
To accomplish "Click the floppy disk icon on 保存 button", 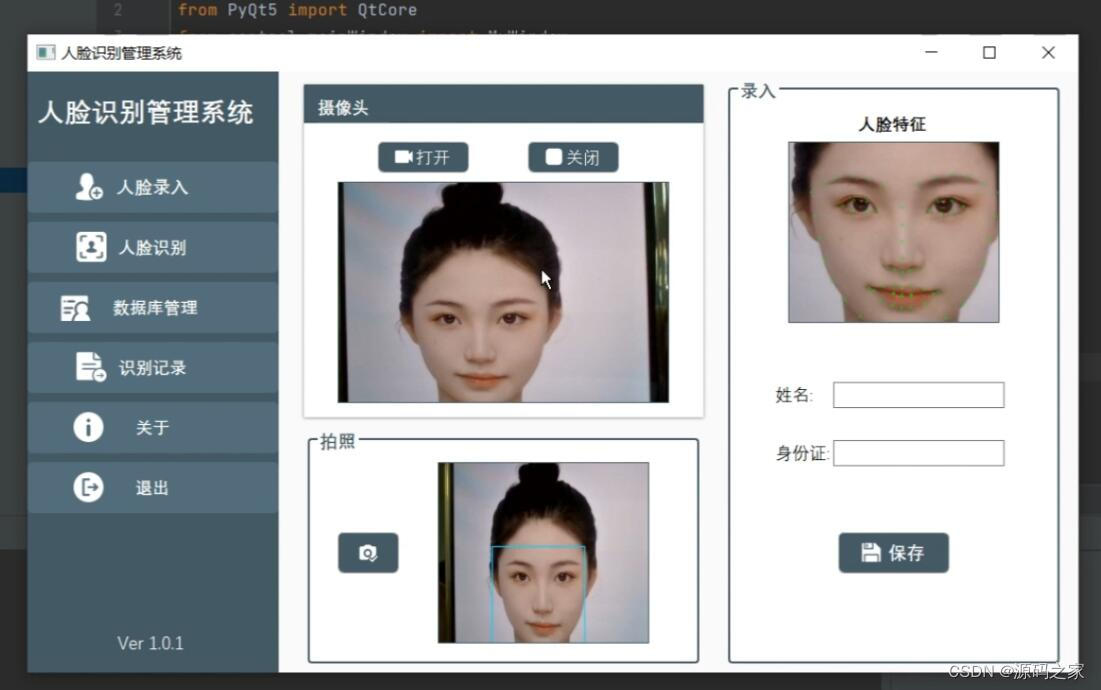I will click(x=869, y=552).
